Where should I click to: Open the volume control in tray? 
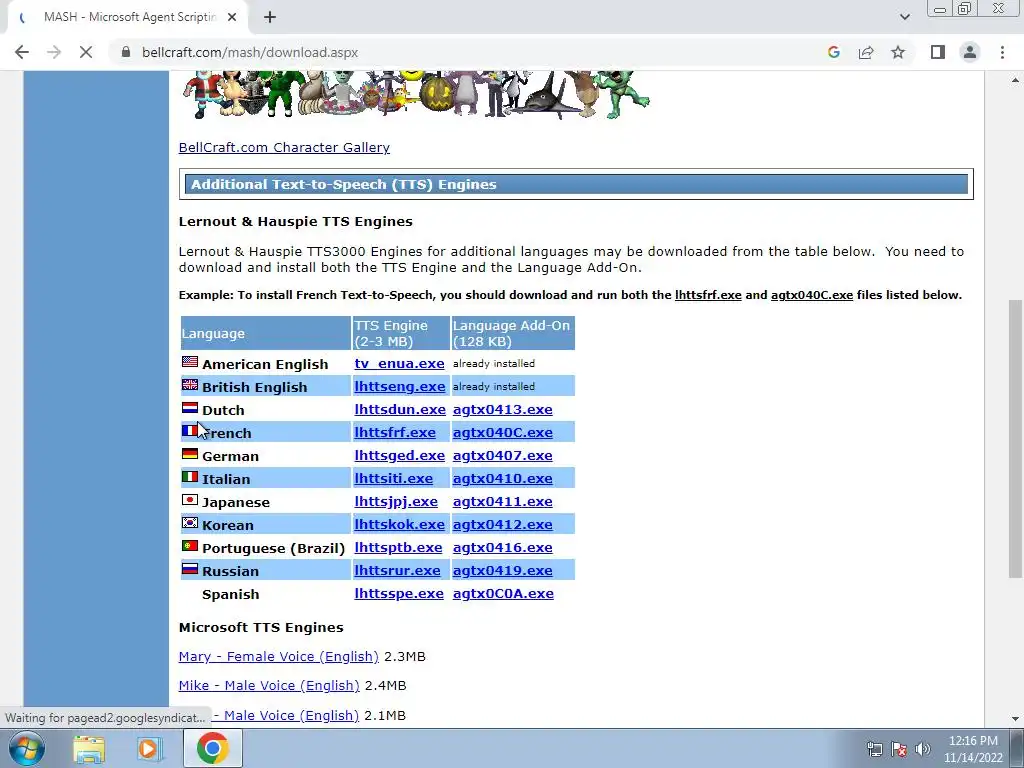pyautogui.click(x=922, y=749)
